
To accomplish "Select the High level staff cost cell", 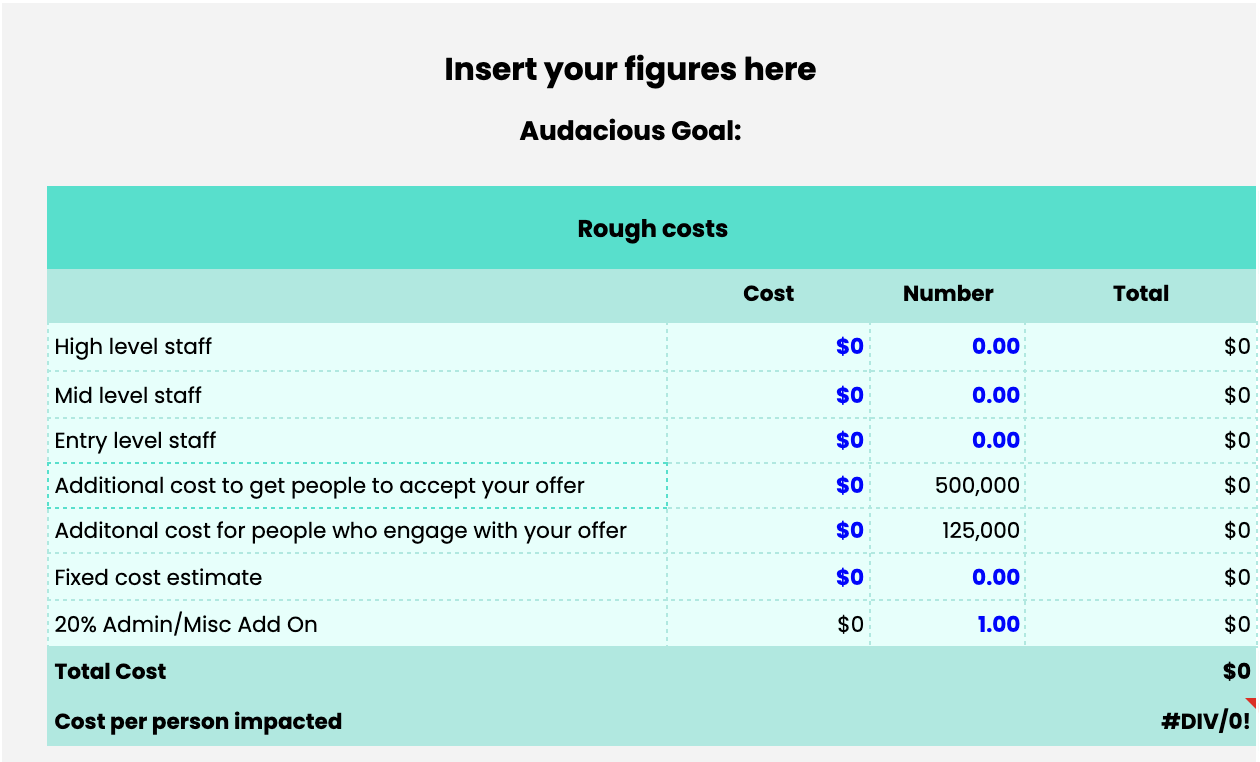I will coord(769,347).
